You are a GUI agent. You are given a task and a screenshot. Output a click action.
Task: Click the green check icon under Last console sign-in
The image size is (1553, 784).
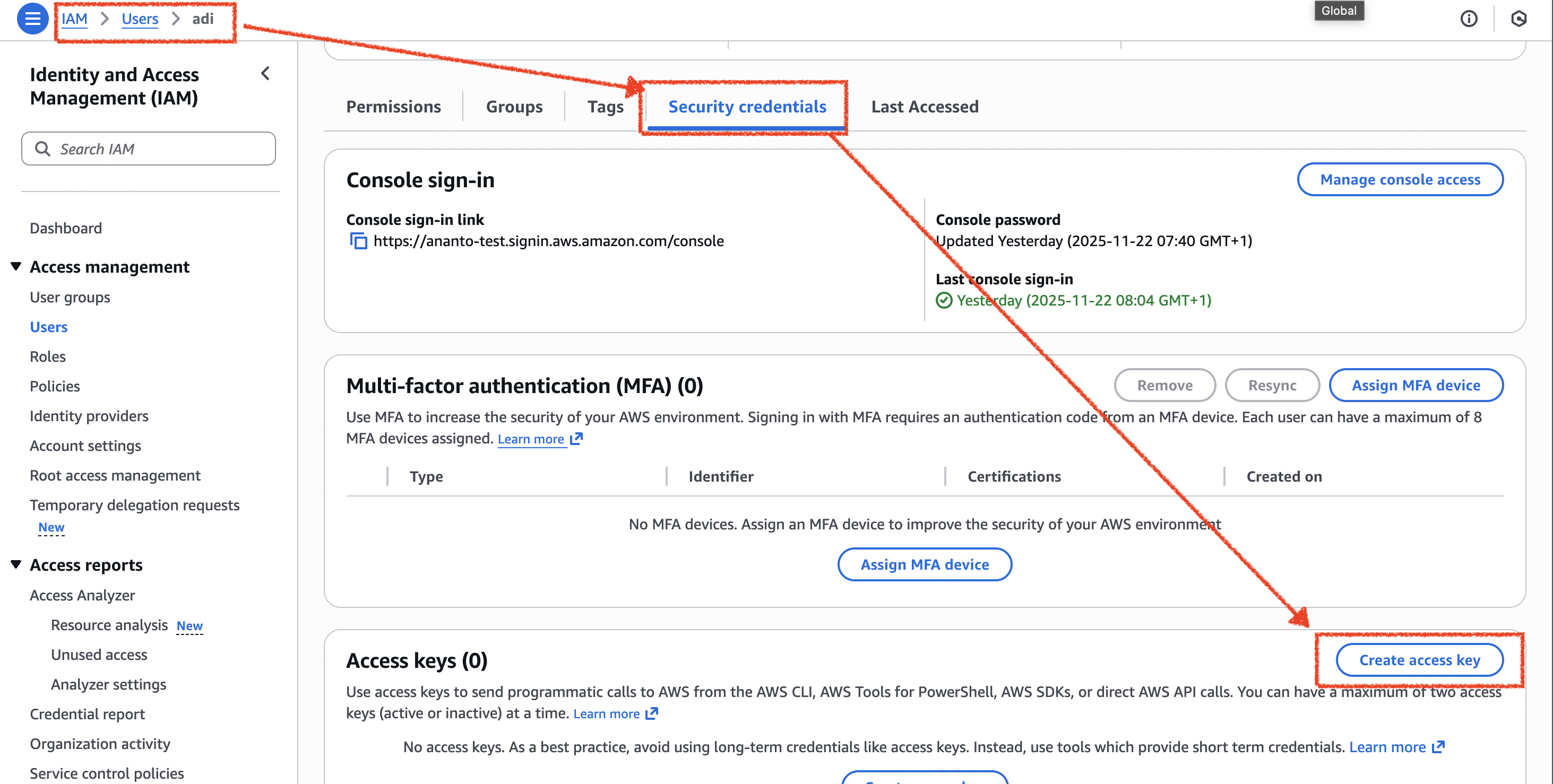[944, 300]
